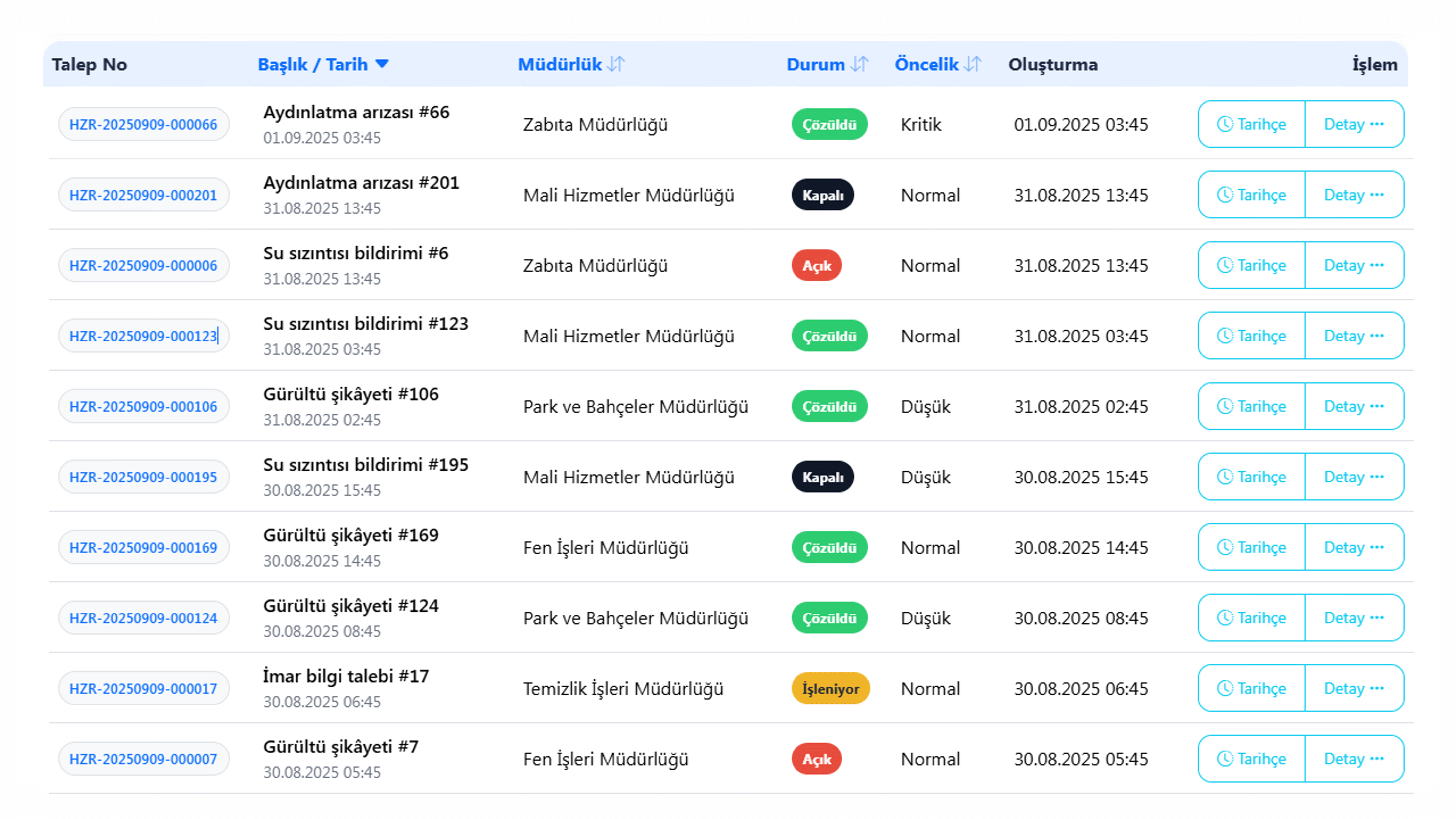The image size is (1456, 819).
Task: Expand Detay options for Gürültü şikâyeti #106
Action: (x=1354, y=406)
